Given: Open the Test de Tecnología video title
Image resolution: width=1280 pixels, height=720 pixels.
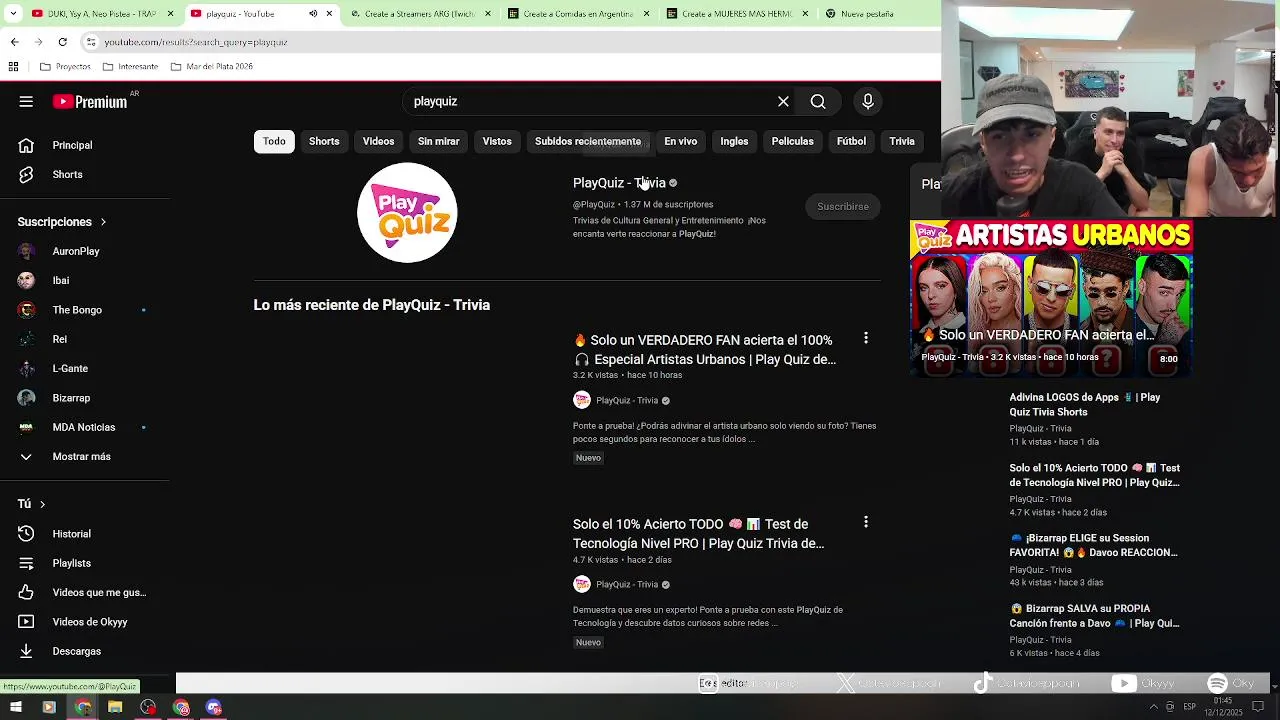Looking at the screenshot, I should [698, 533].
